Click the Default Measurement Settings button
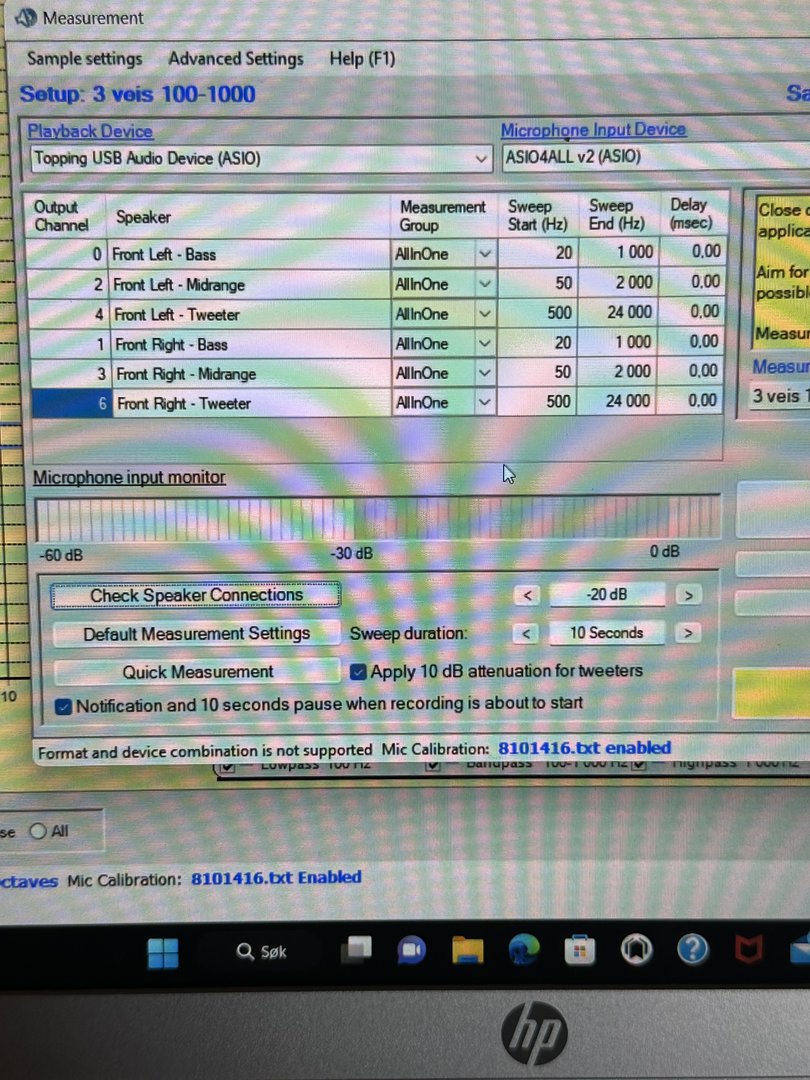 coord(196,634)
